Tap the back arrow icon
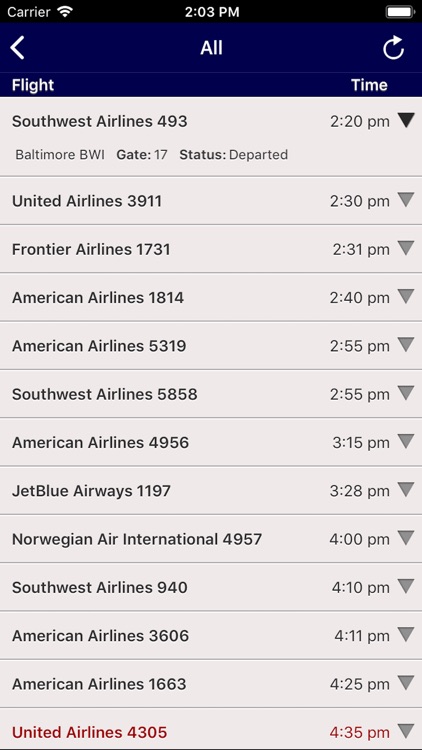Image resolution: width=422 pixels, height=750 pixels. coord(18,48)
